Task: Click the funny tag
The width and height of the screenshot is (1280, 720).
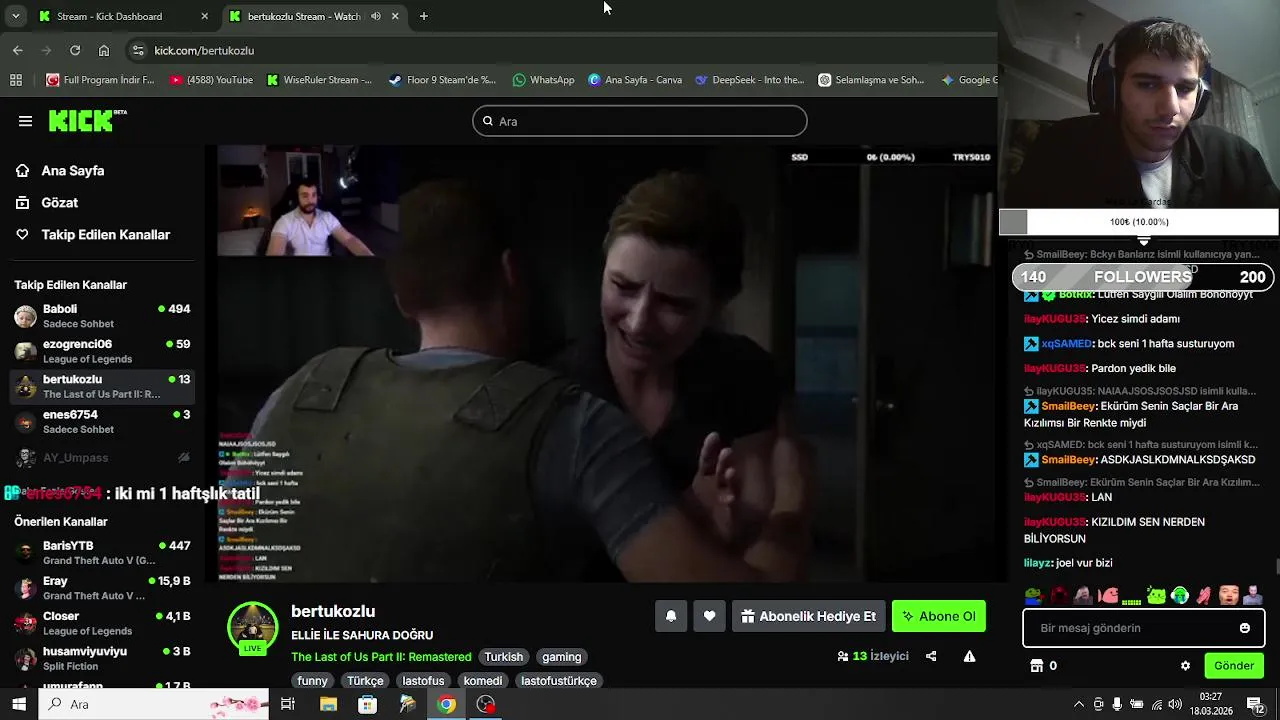Action: 312,681
